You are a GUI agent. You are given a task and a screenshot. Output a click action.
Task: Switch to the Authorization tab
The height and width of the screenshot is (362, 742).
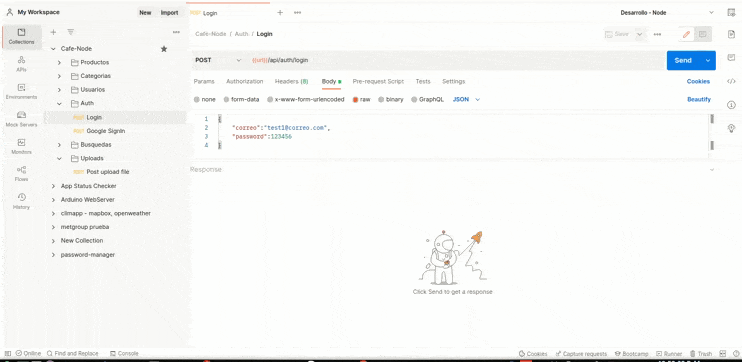click(245, 81)
